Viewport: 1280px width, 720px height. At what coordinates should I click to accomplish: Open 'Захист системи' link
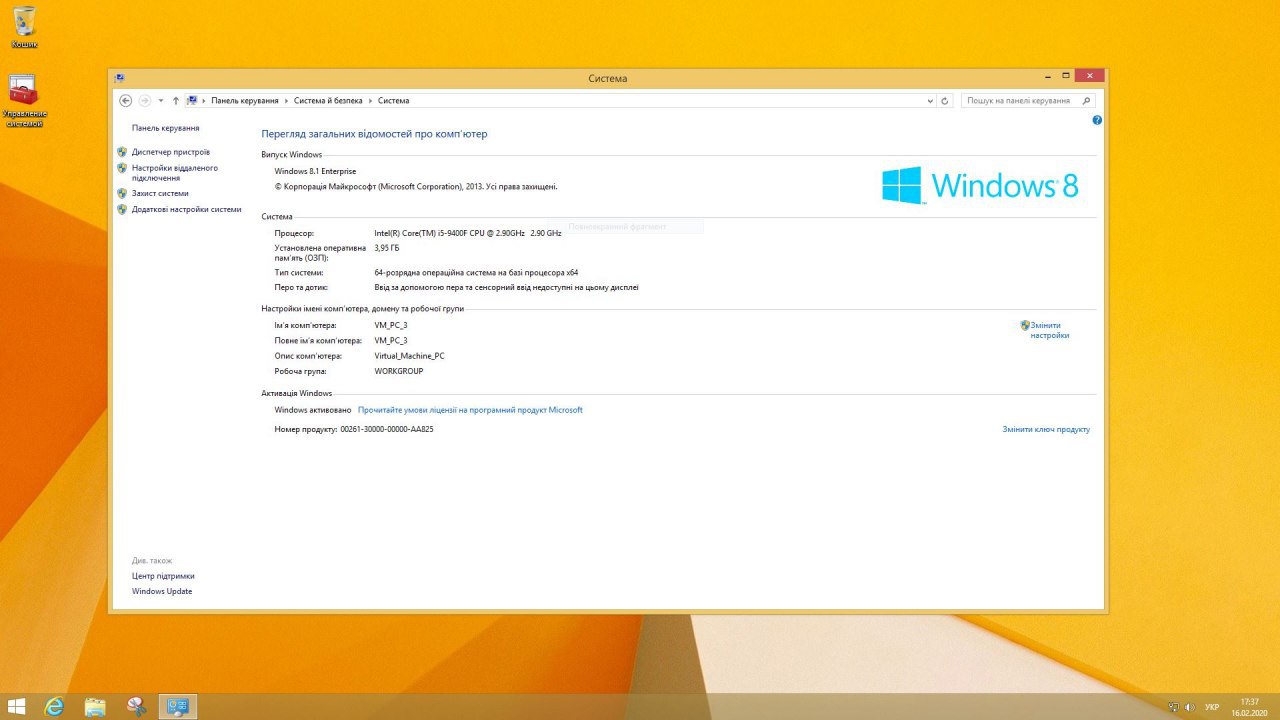pos(160,193)
